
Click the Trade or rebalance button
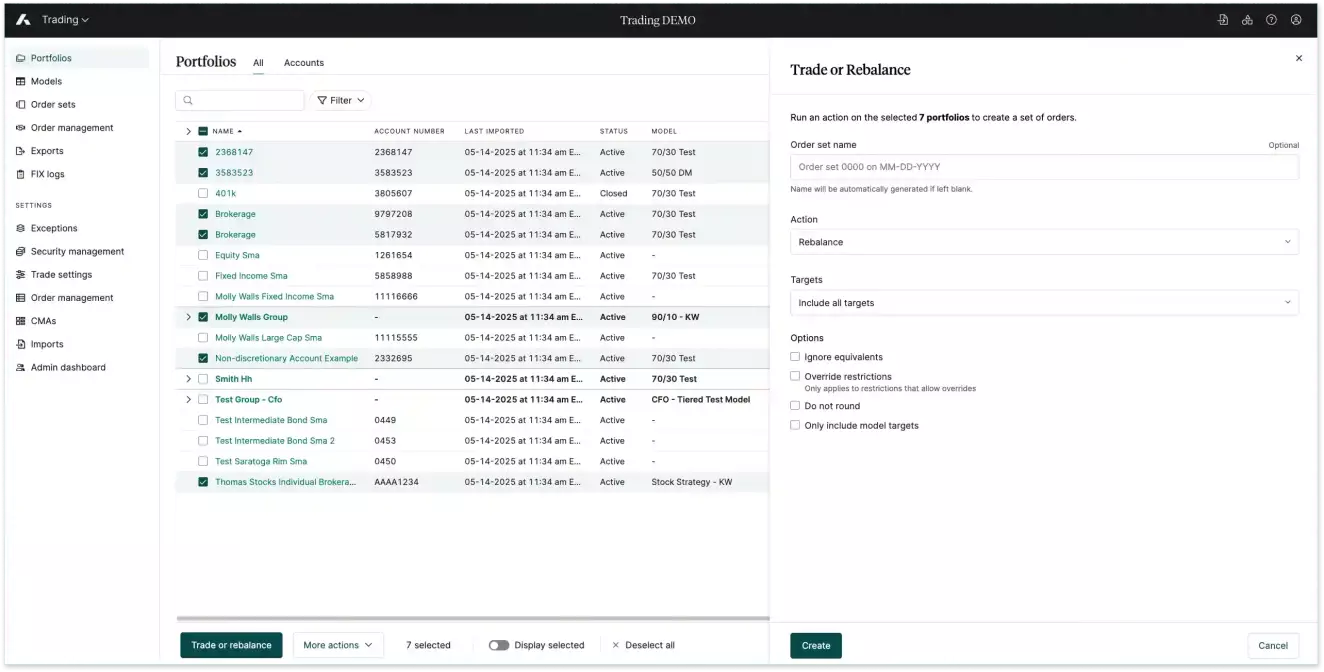(x=231, y=645)
